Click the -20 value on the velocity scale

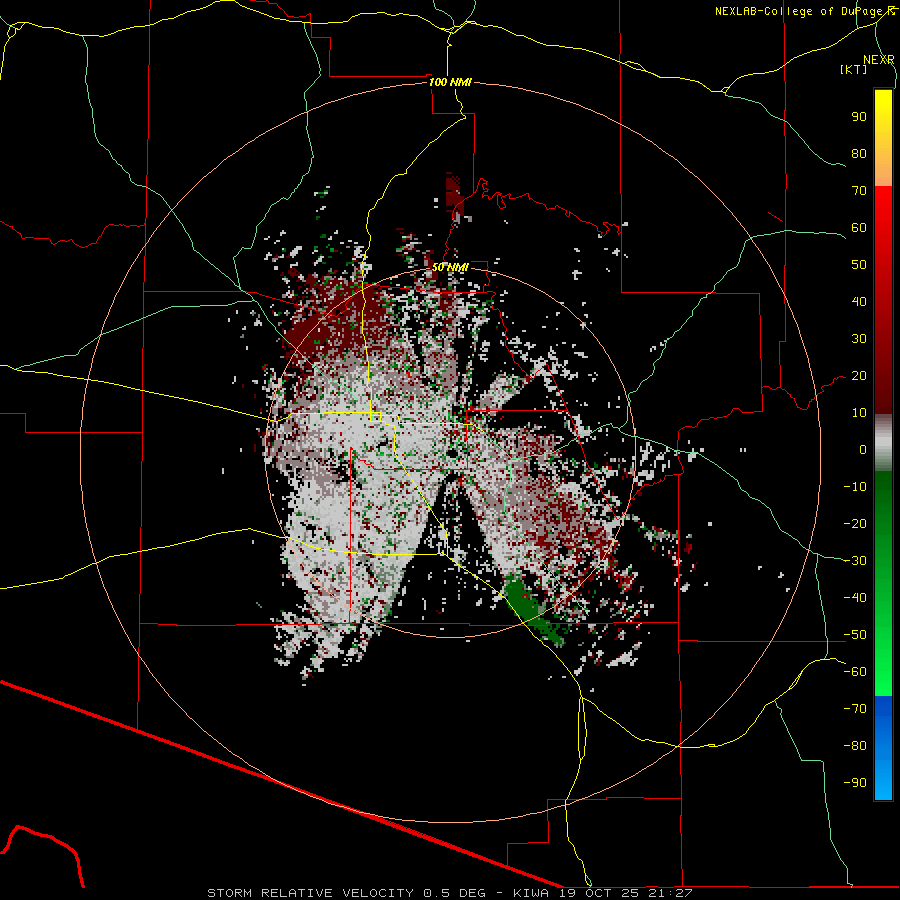tap(855, 523)
